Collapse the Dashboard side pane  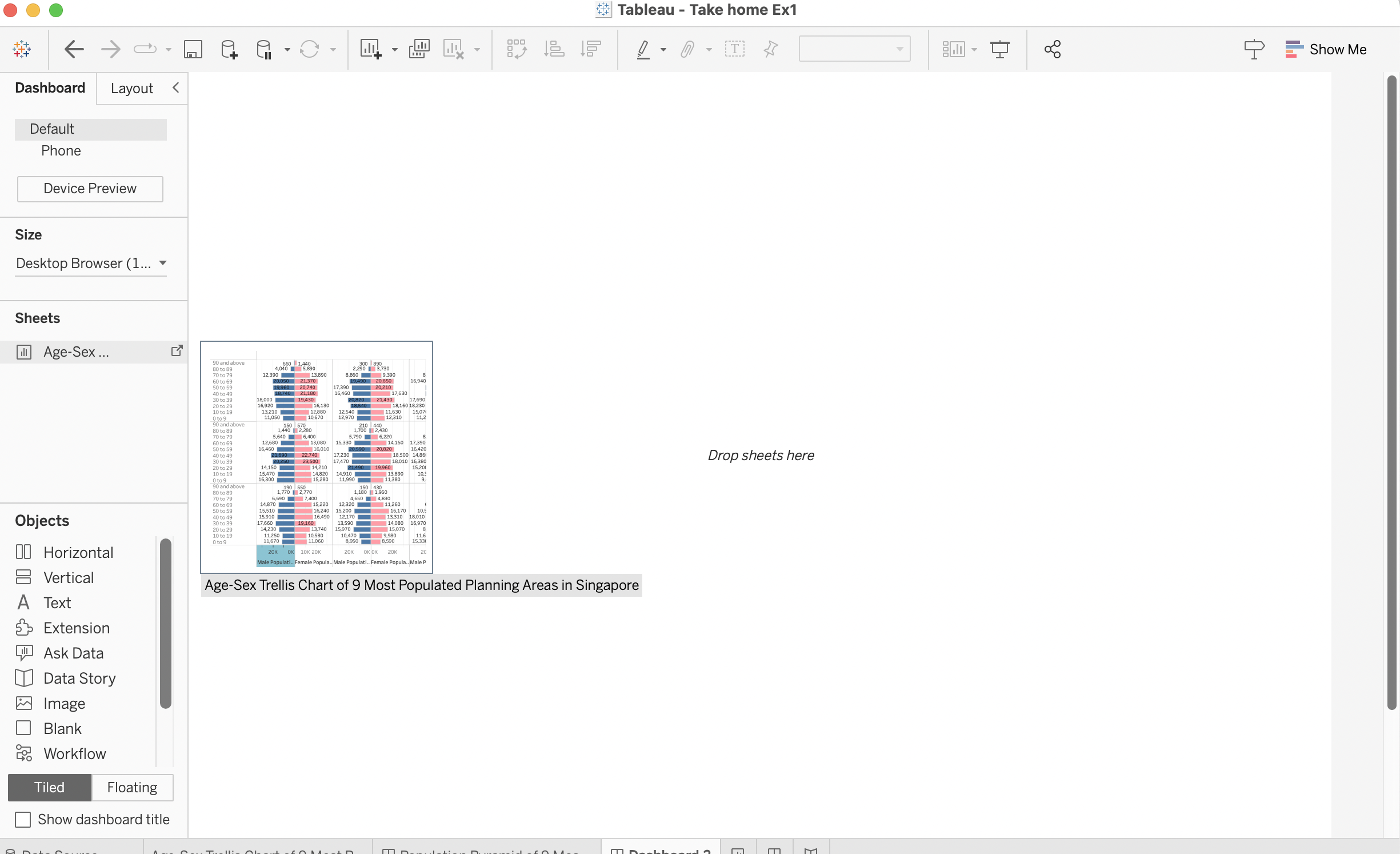175,87
